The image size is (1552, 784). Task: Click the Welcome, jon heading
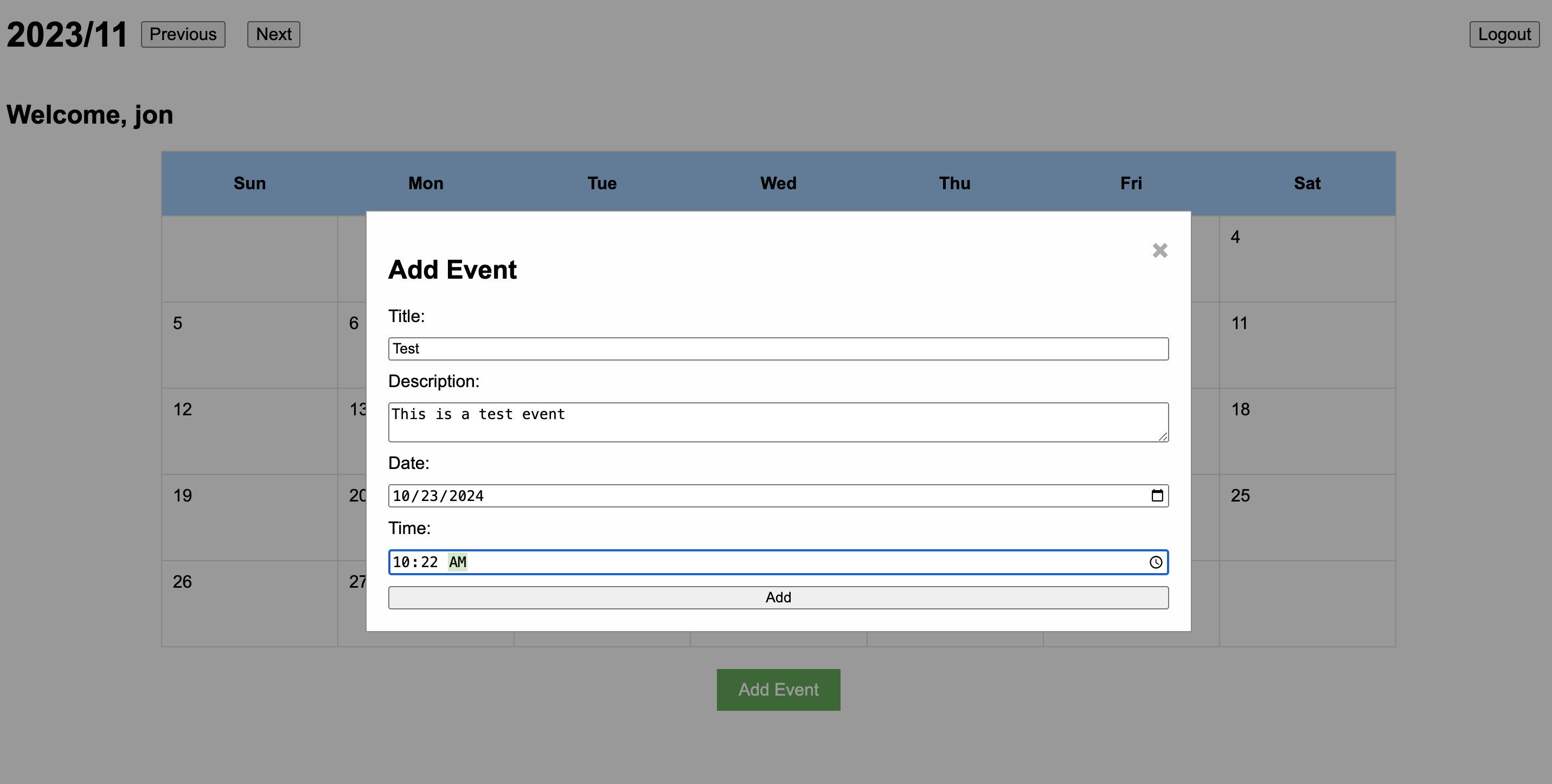point(90,114)
